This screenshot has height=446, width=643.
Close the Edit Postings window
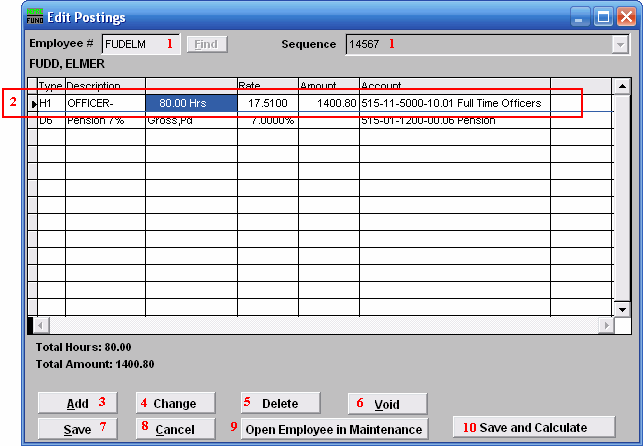click(x=623, y=16)
